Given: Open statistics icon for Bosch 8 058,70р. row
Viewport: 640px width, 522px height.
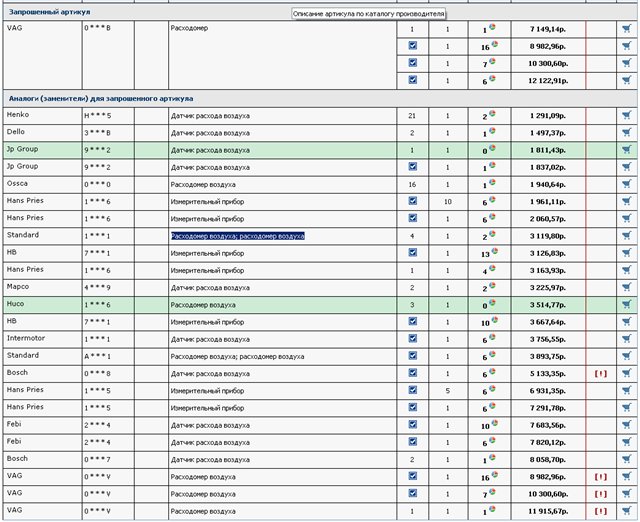Looking at the screenshot, I should click(492, 458).
